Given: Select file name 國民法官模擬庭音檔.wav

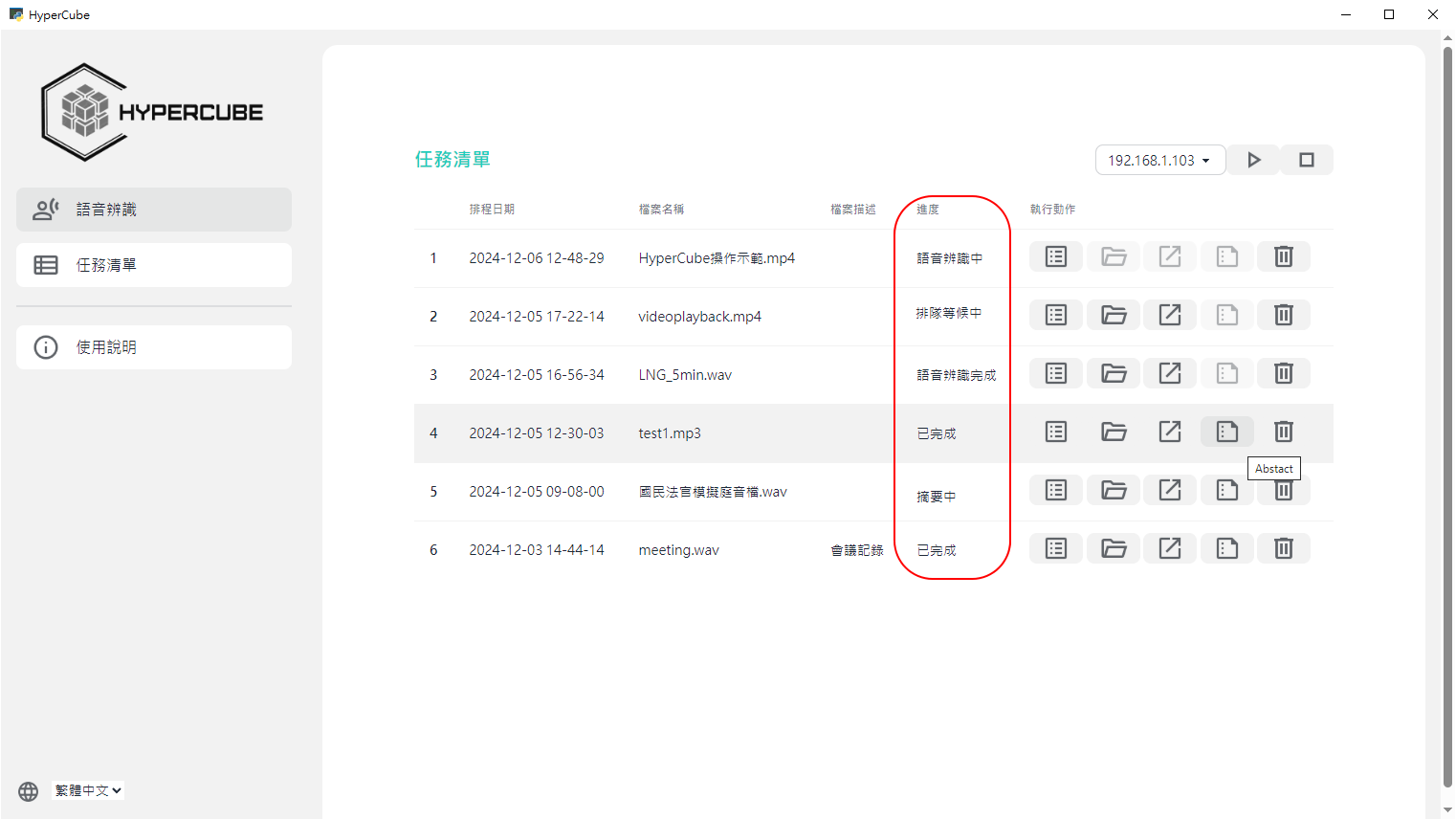Looking at the screenshot, I should coord(713,492).
